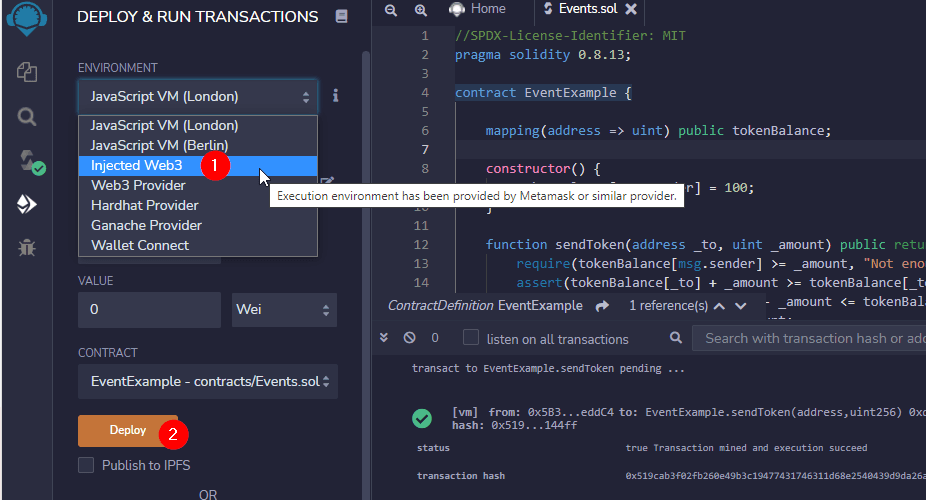Choose Injected Web3 environment
The width and height of the screenshot is (926, 500).
click(198, 165)
